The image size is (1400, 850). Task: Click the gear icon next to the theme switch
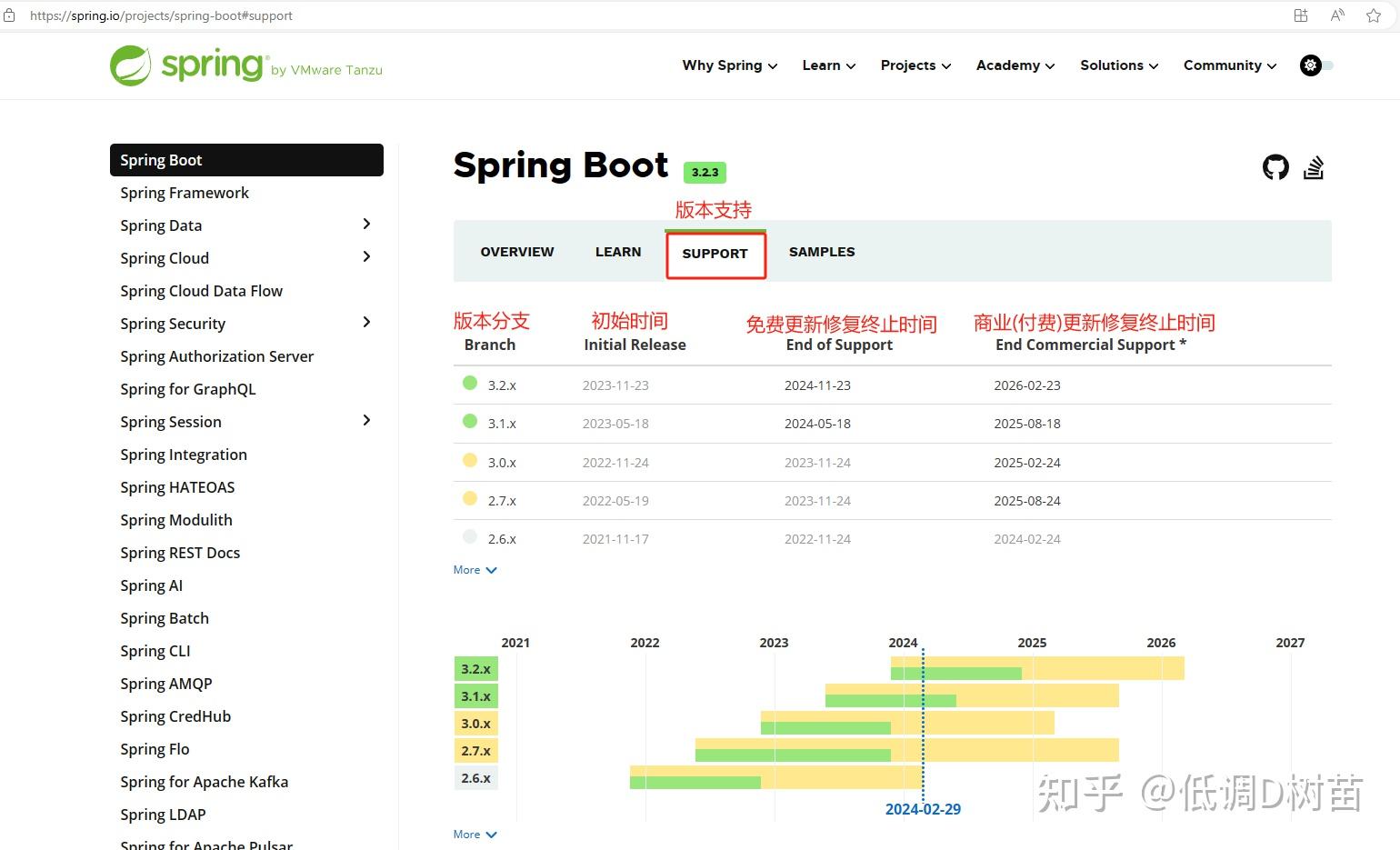click(1310, 65)
